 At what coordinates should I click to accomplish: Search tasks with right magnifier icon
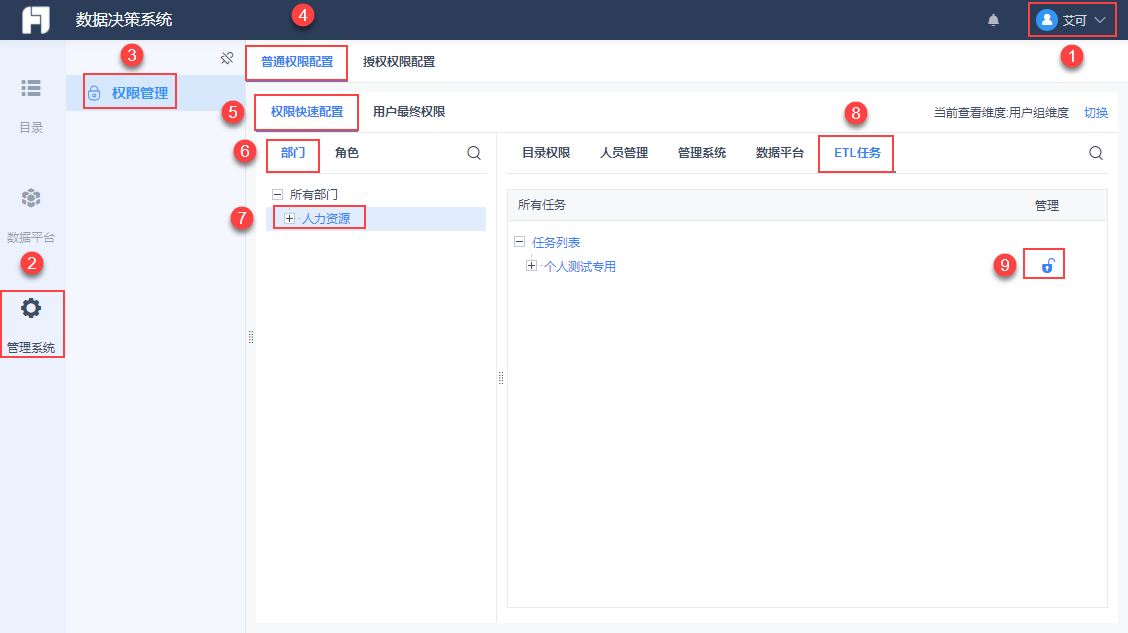pyautogui.click(x=1096, y=152)
